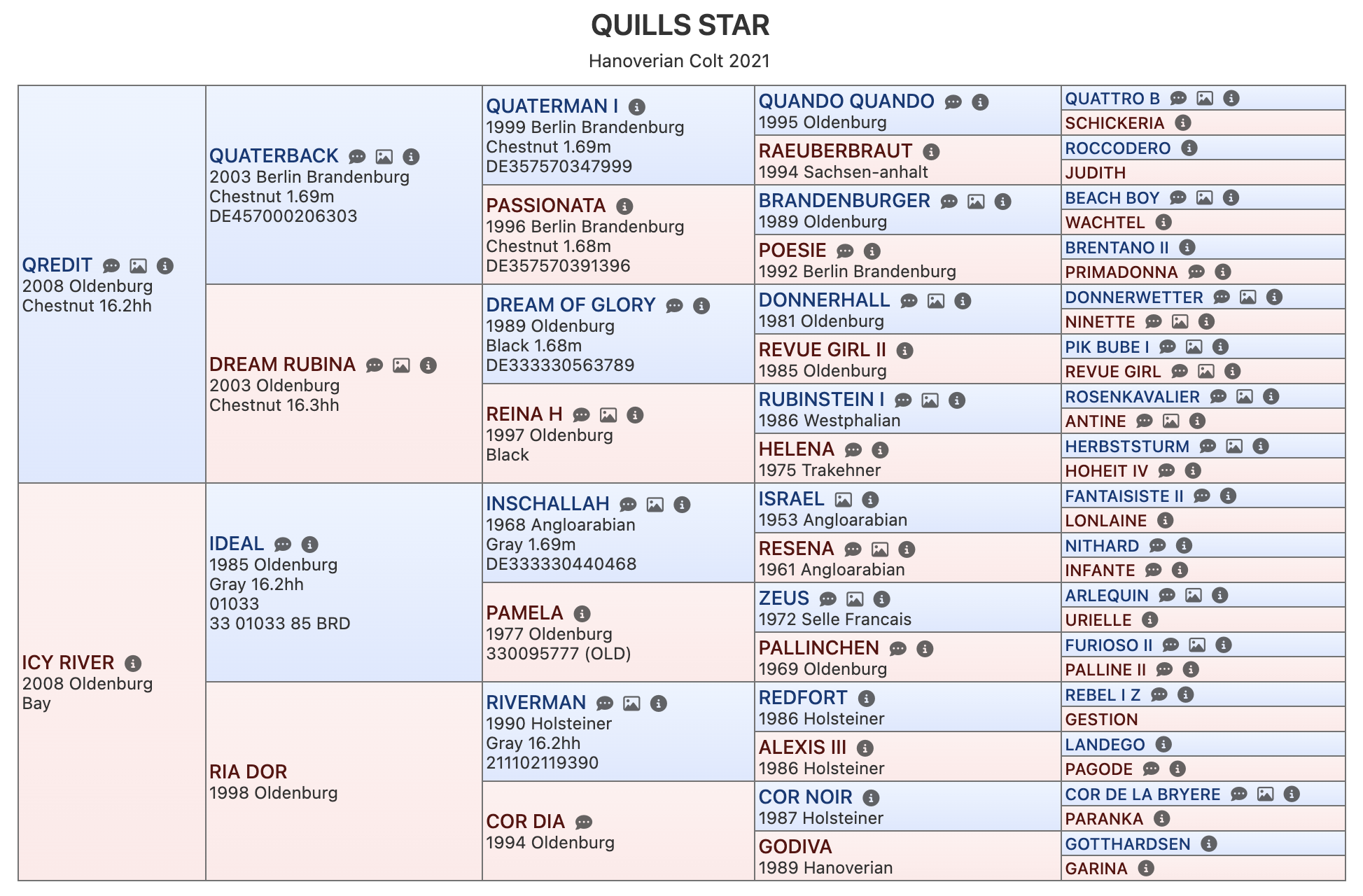
Task: Go to INSCHALLAH horse page
Action: pos(547,504)
